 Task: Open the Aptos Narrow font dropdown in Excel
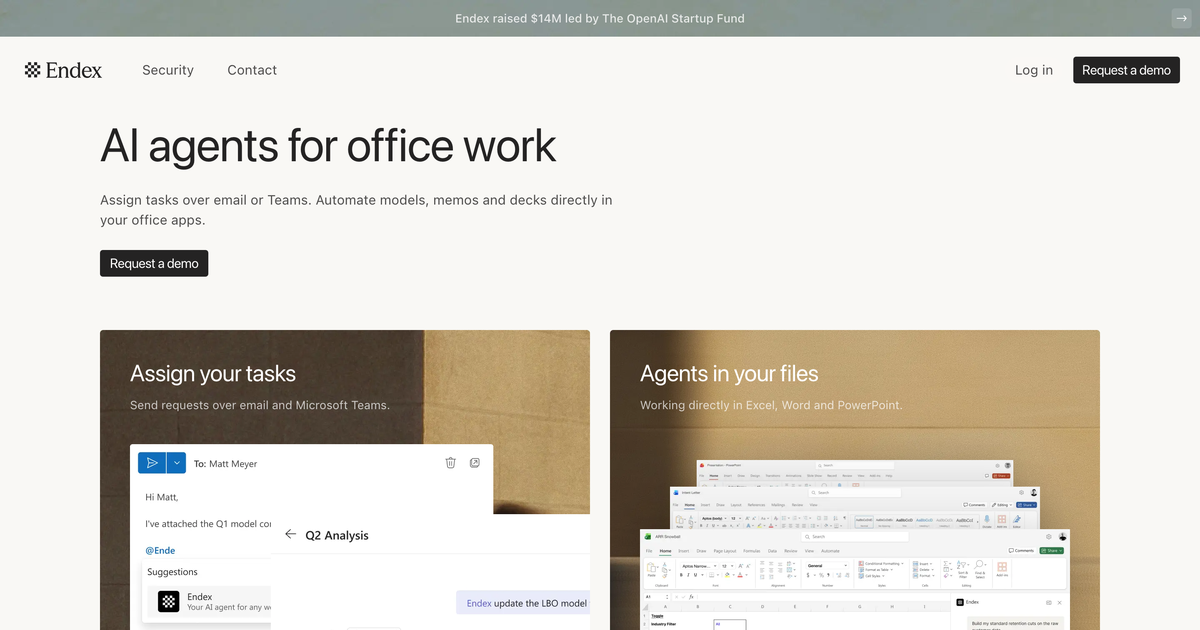tap(699, 566)
